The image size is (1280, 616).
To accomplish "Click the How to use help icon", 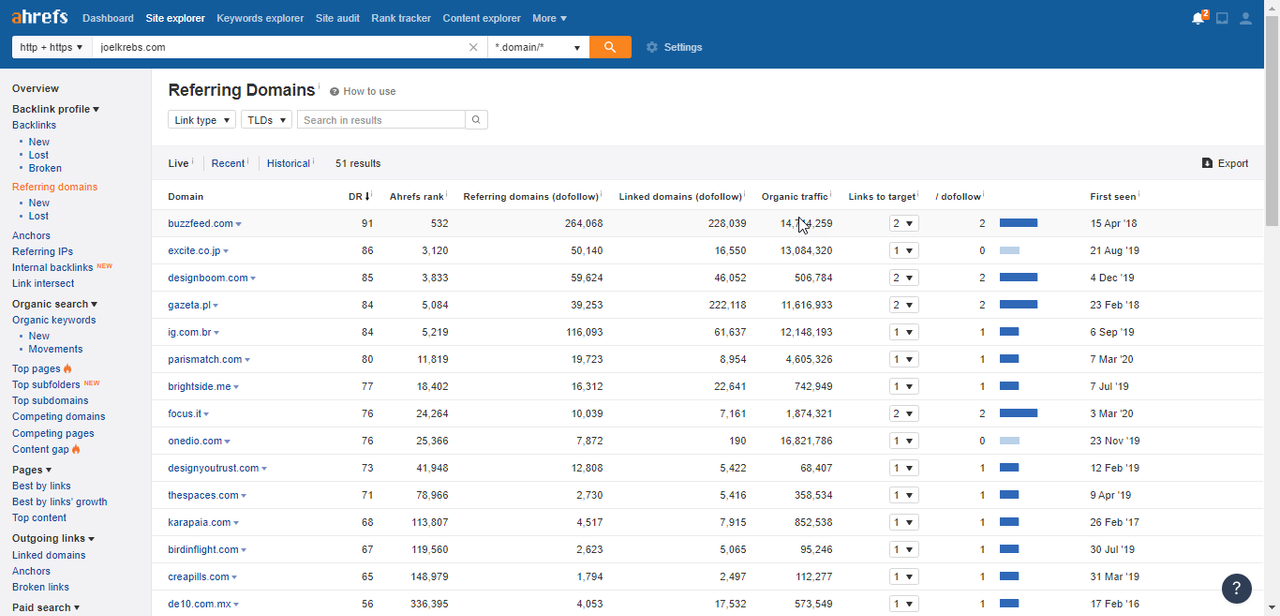I will (x=334, y=91).
